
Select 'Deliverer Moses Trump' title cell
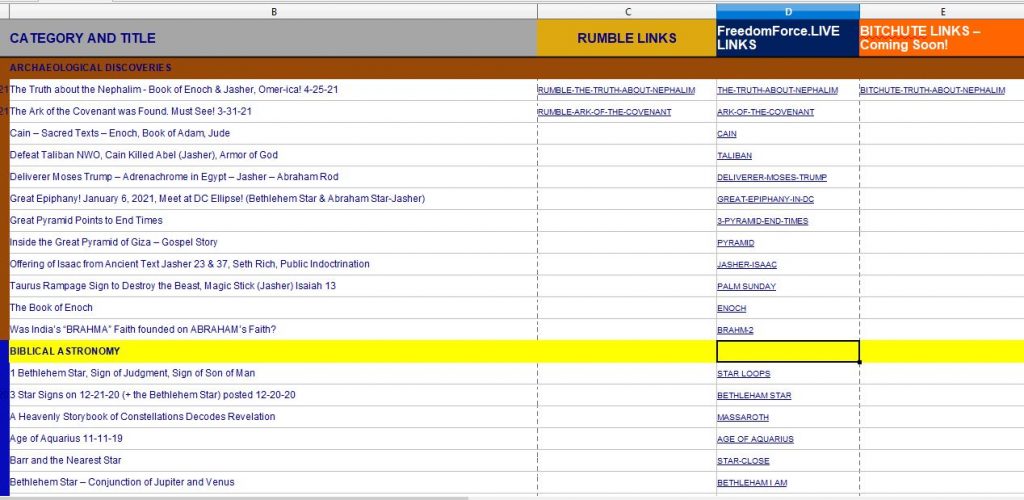273,177
